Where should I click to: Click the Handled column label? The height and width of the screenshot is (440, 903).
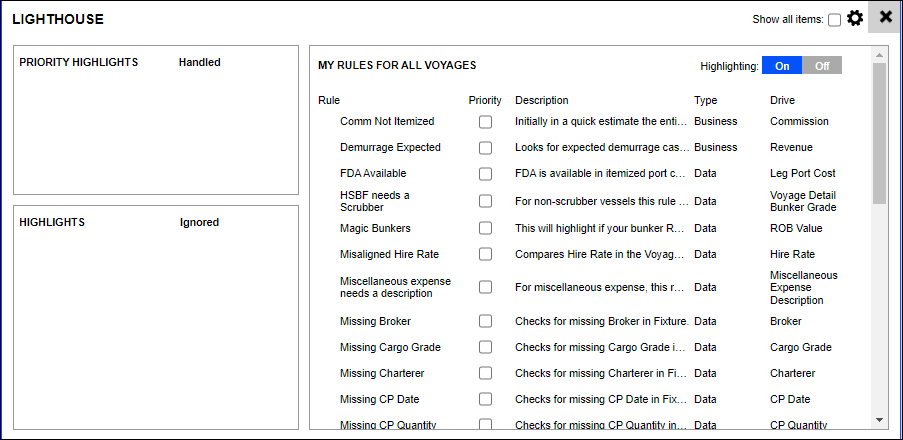(199, 62)
